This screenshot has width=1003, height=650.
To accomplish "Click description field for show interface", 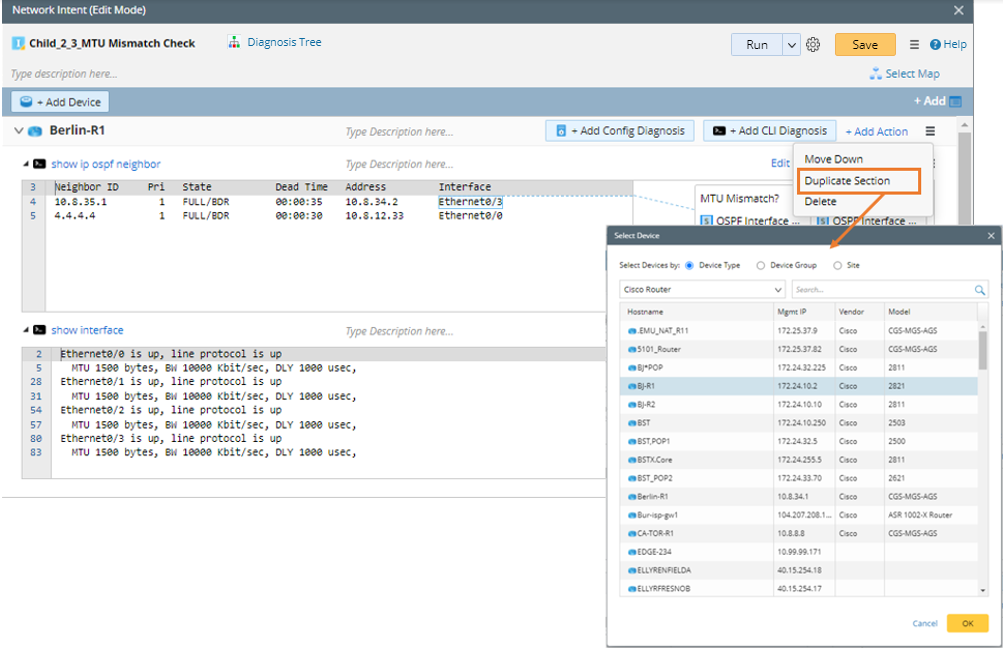I will click(x=399, y=331).
